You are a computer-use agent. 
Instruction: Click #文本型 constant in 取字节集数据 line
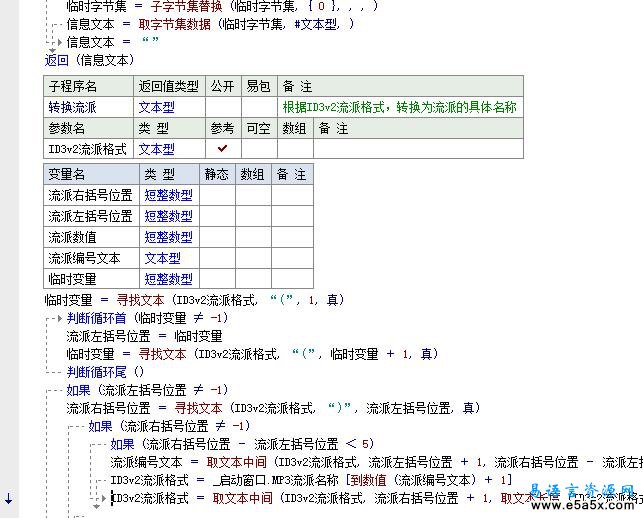(x=317, y=24)
